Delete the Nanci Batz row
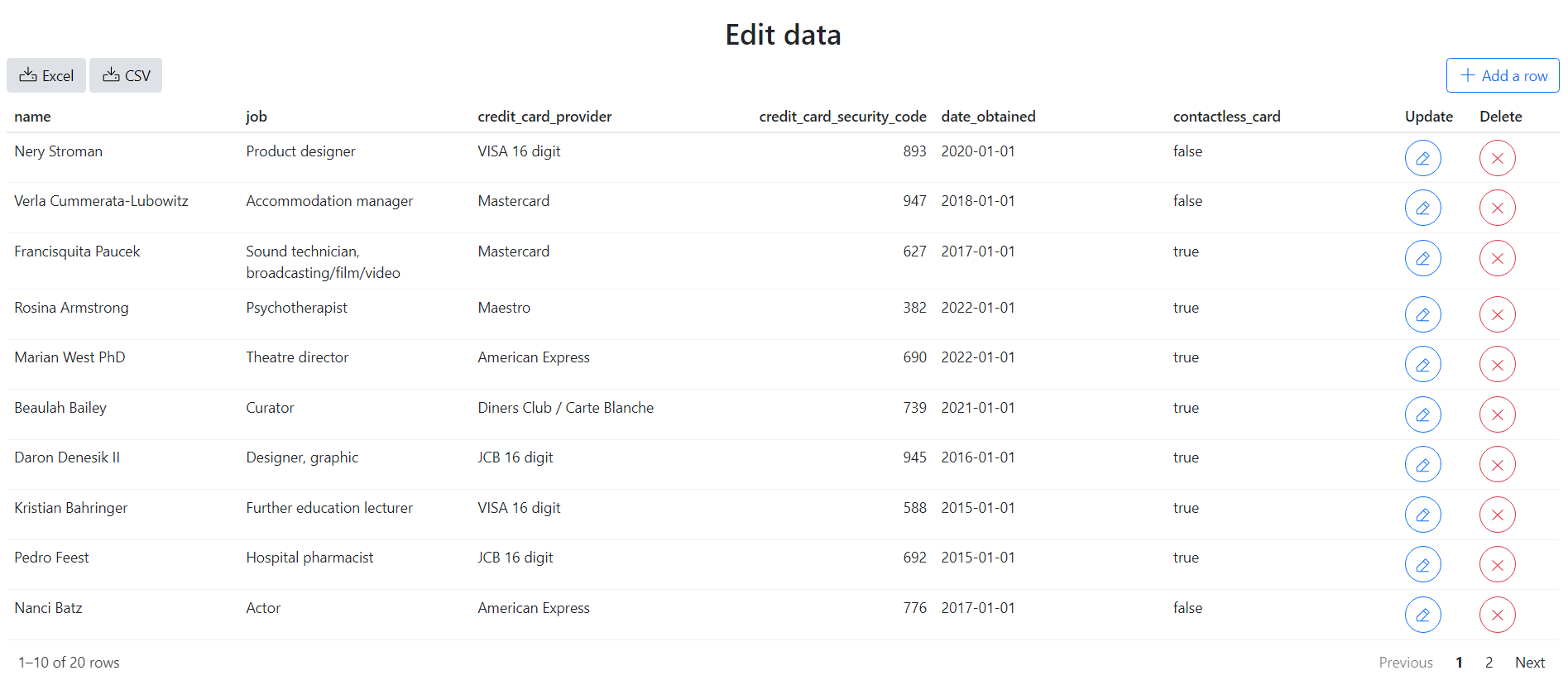Image resolution: width=1568 pixels, height=680 pixels. [x=1497, y=615]
